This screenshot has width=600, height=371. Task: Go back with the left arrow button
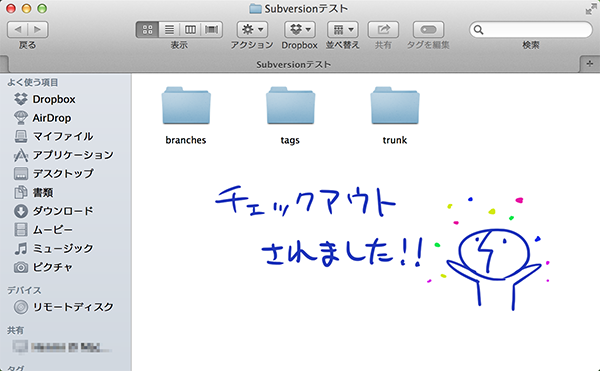pyautogui.click(x=18, y=29)
